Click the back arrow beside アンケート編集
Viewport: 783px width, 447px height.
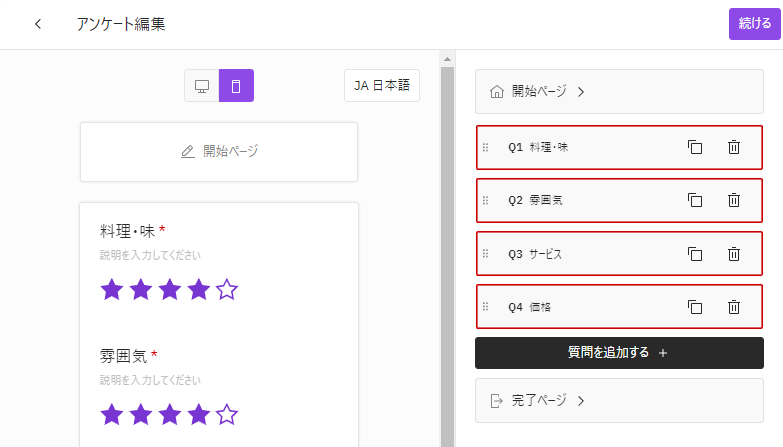[38, 24]
